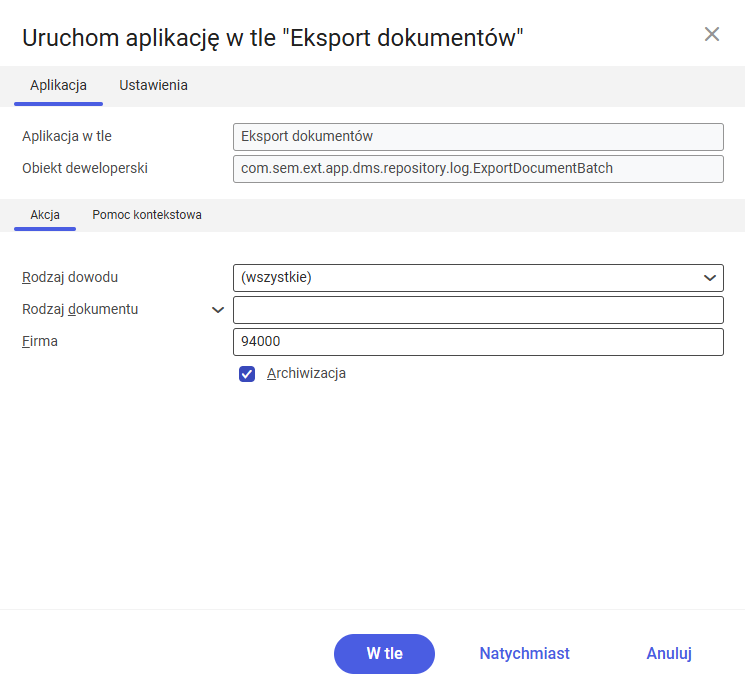
Task: Cancel using the Anuluj button
Action: tap(669, 654)
